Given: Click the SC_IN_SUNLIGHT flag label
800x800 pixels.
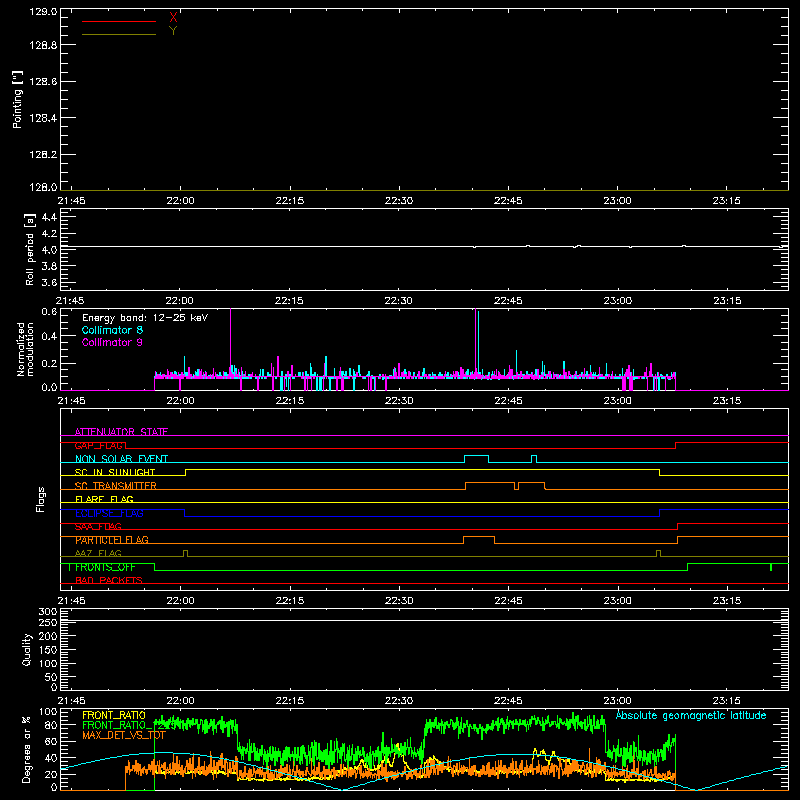Looking at the screenshot, I should coord(115,472).
